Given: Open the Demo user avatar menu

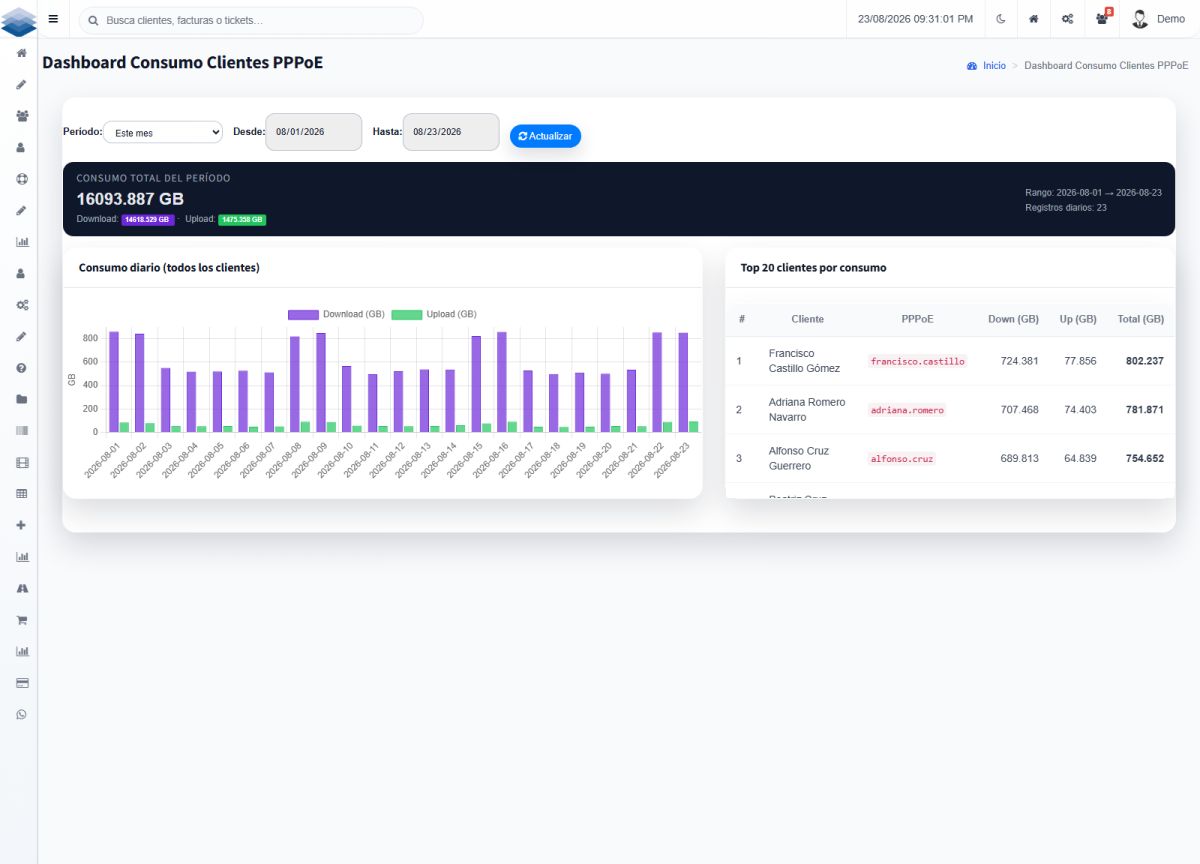Looking at the screenshot, I should click(1158, 19).
